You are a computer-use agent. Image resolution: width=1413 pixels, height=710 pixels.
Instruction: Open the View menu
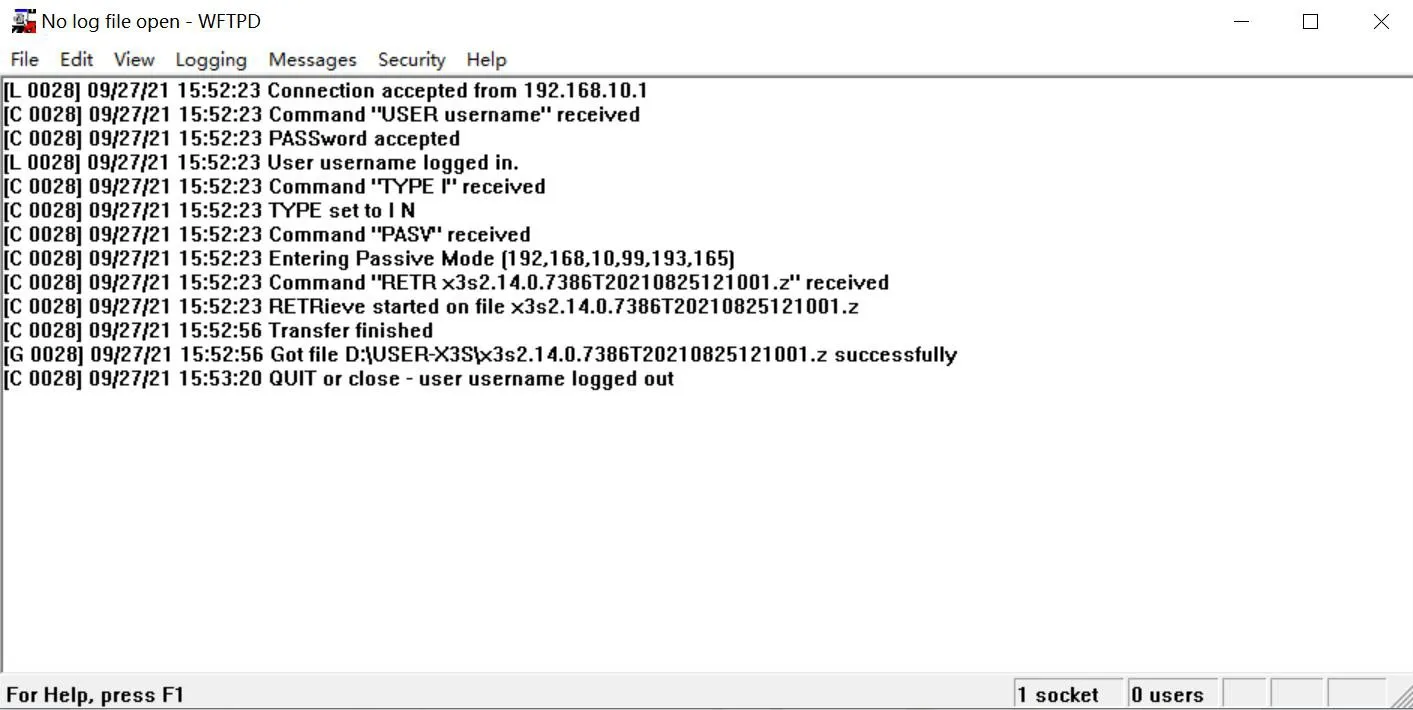133,60
